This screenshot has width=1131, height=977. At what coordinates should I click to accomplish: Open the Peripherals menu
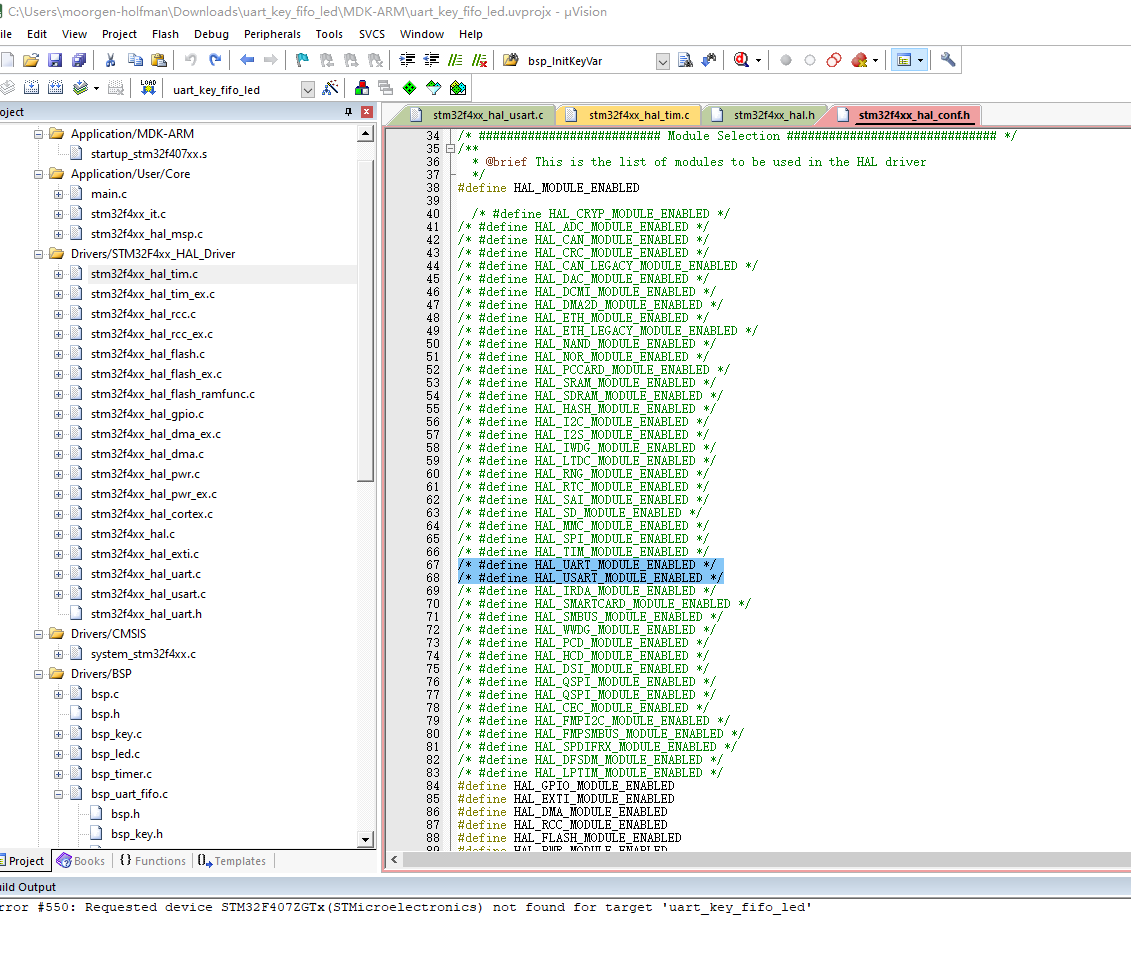click(272, 34)
